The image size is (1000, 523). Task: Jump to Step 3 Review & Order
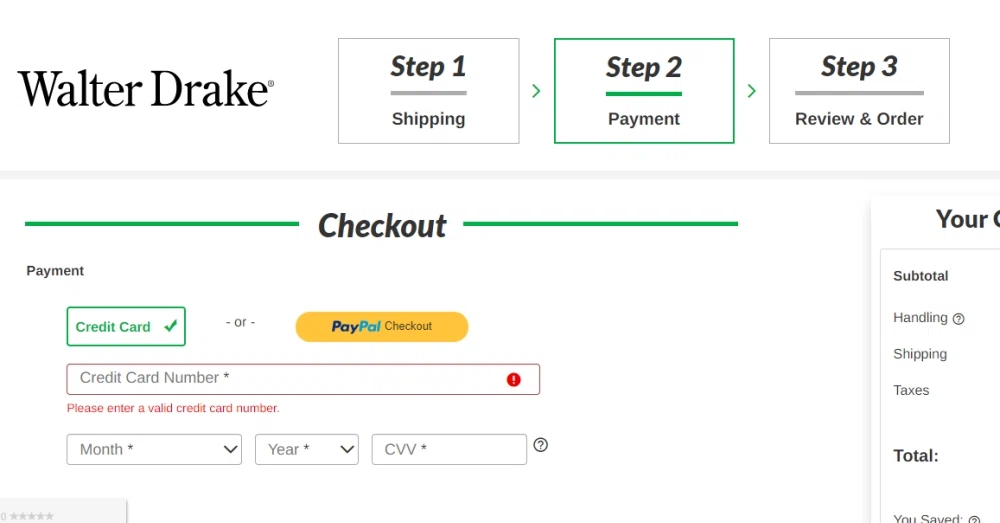(859, 91)
